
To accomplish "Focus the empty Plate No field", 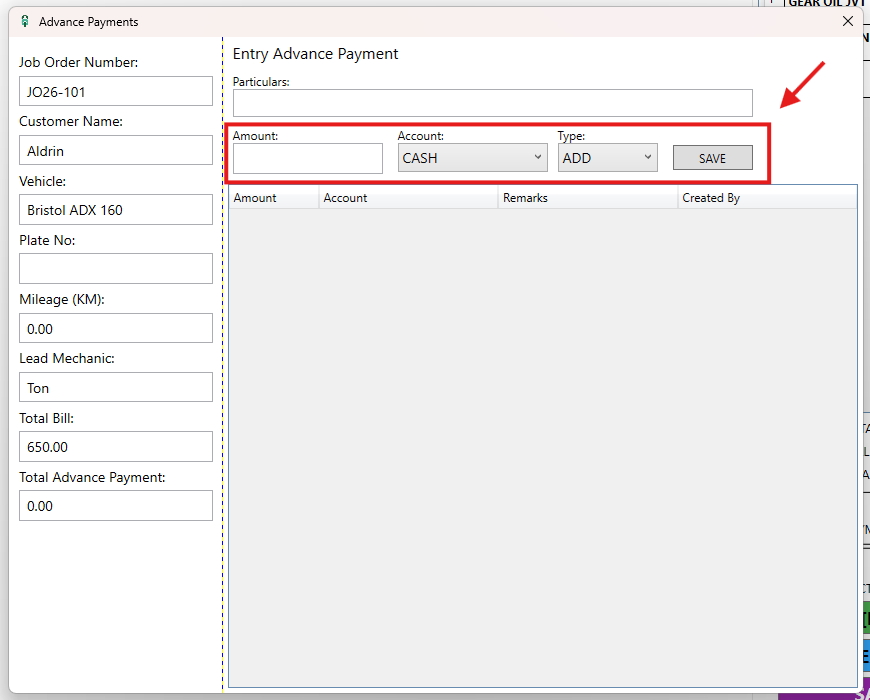I will [x=116, y=269].
